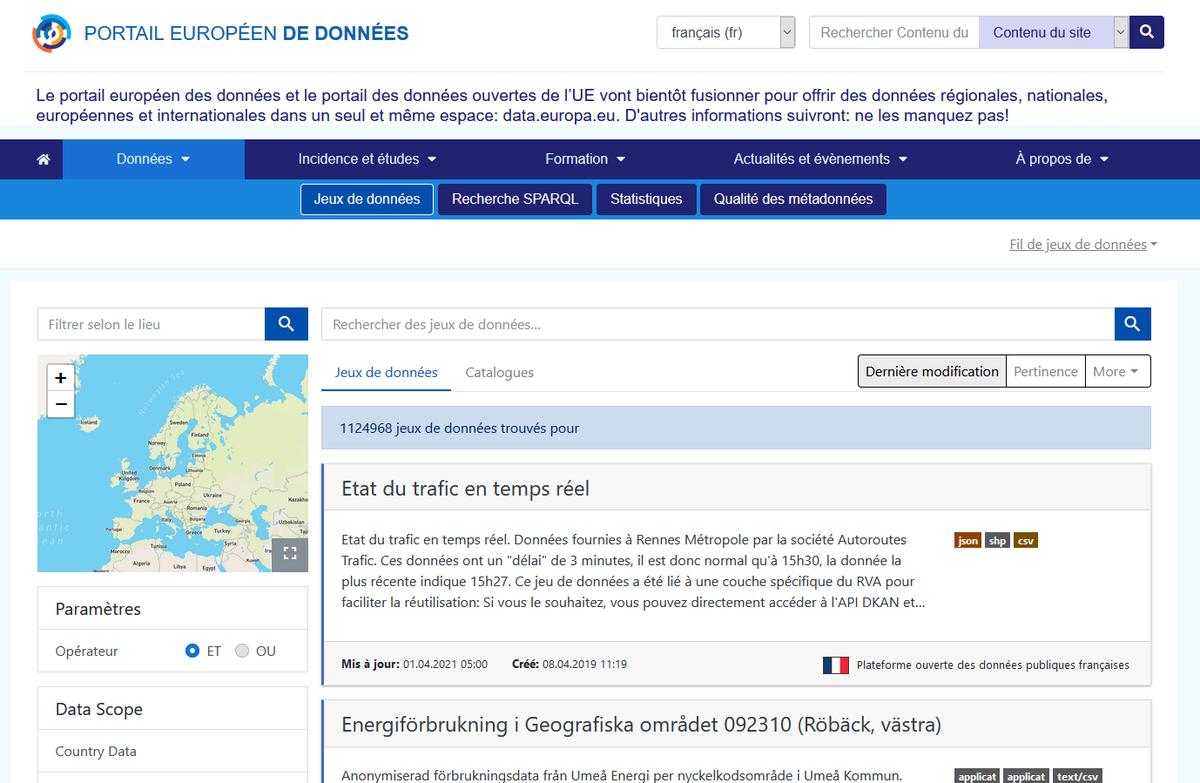
Task: Expand the Actualités et évènements menu
Action: [x=820, y=159]
